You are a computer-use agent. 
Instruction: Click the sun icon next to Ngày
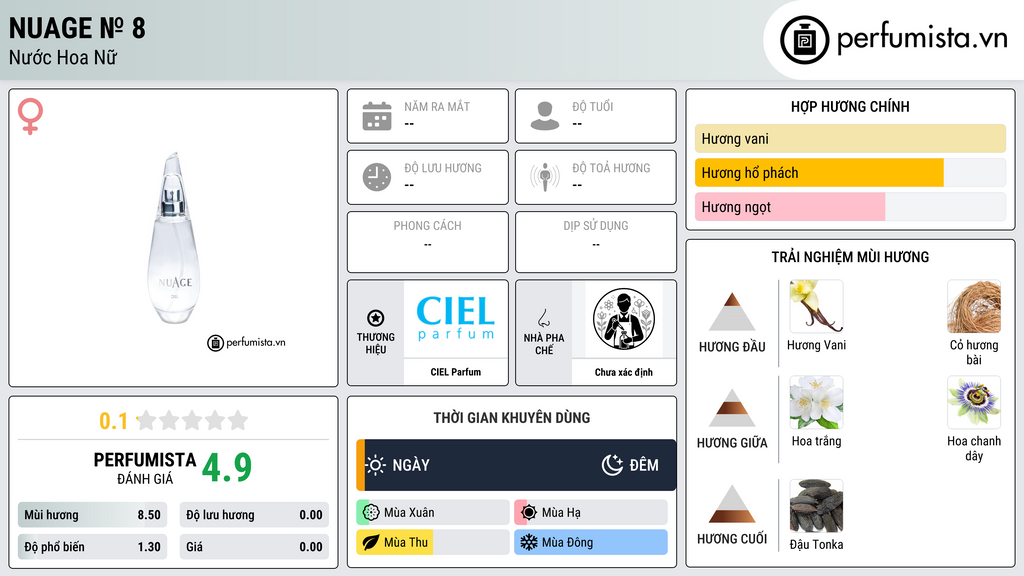click(376, 465)
